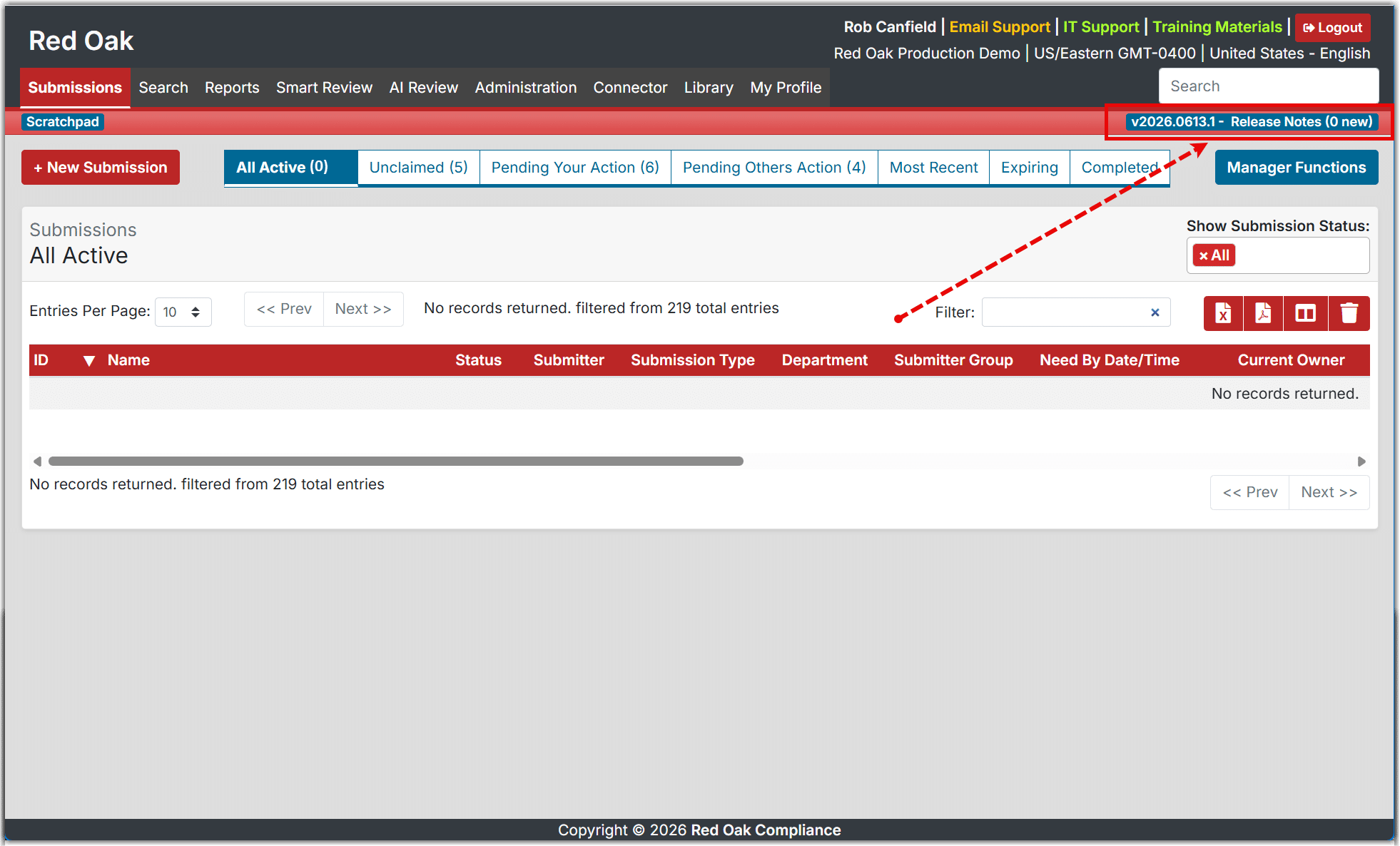Viewport: 1400px width, 846px height.
Task: Open the Manager Functions menu
Action: 1296,168
